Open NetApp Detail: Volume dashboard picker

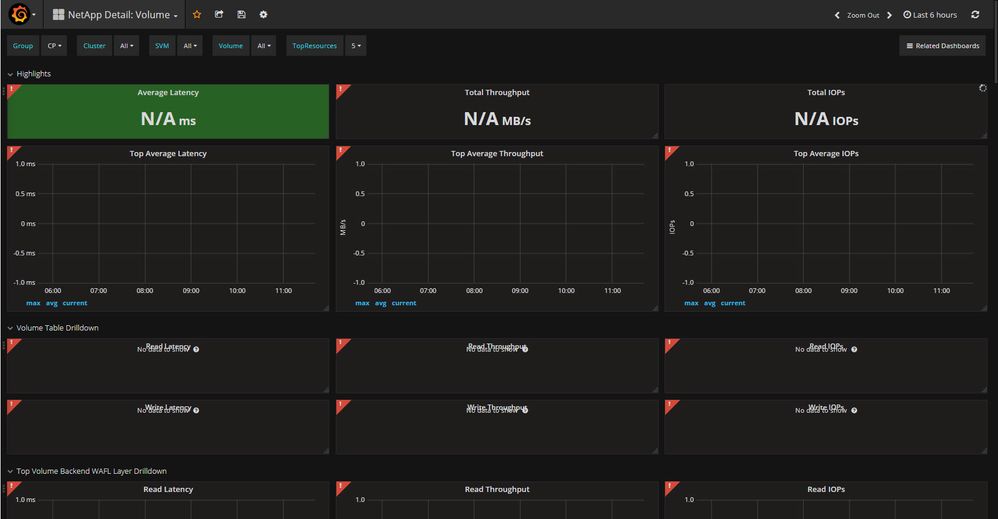pos(122,15)
